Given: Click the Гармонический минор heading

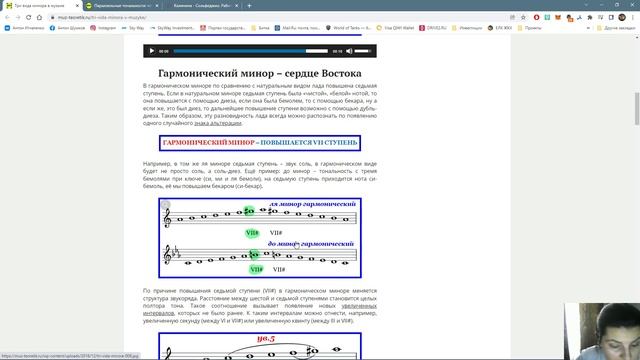Looking at the screenshot, I should point(260,73).
